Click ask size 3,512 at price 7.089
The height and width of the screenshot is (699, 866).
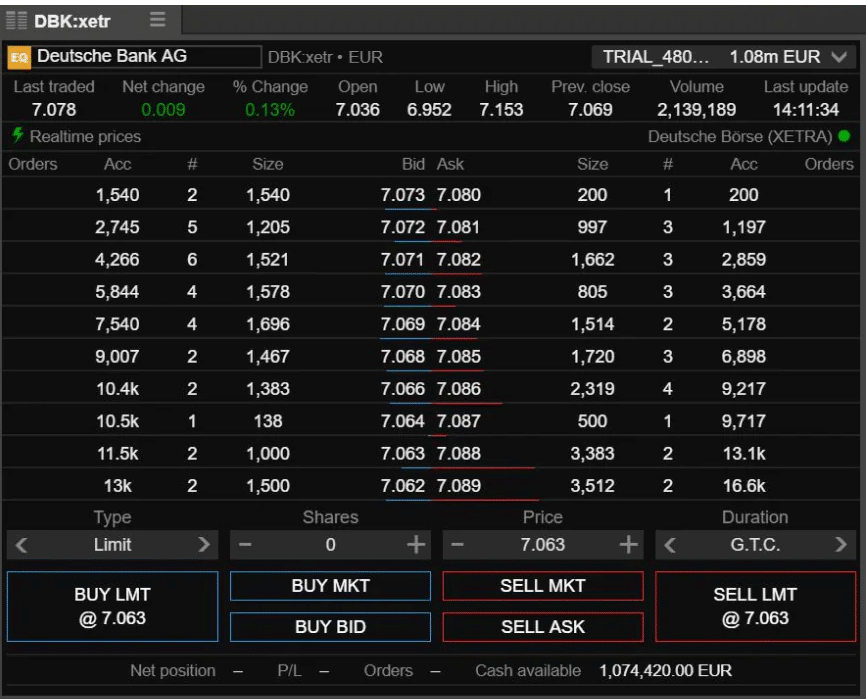tap(592, 486)
